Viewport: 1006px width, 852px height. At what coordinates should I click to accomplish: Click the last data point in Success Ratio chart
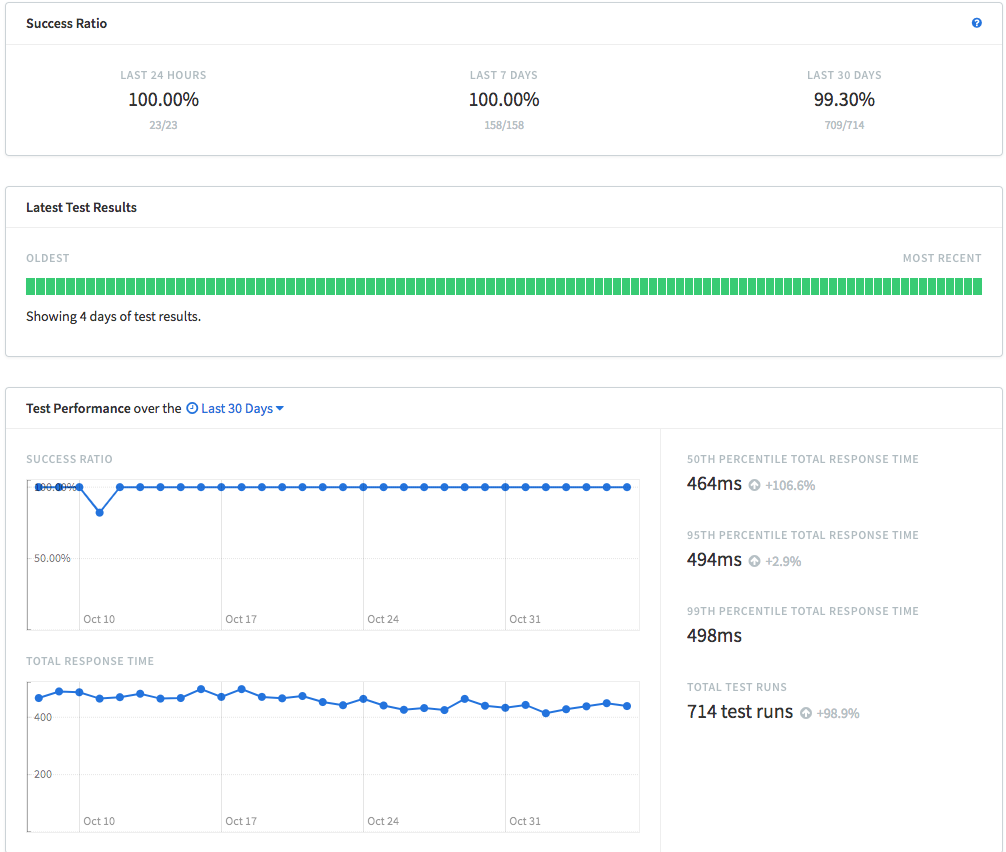point(627,487)
